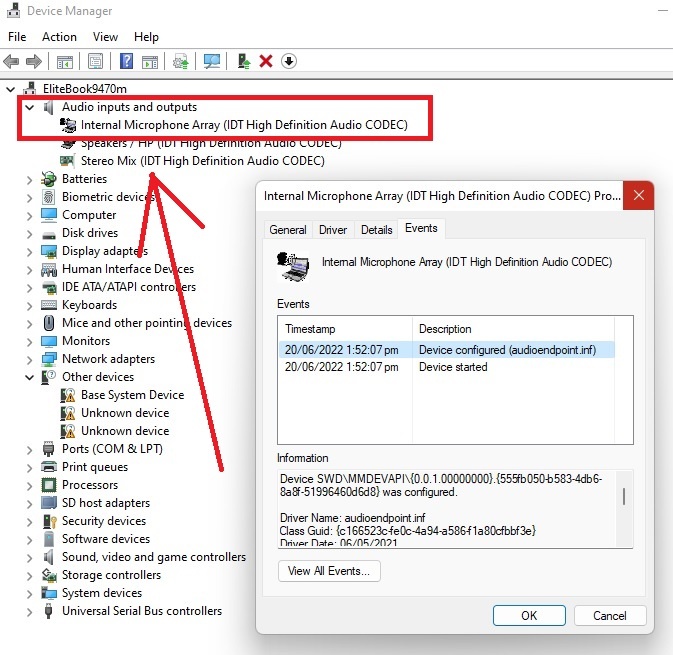Show/hide console tree toolbar icon
This screenshot has width=673, height=655.
click(x=65, y=61)
